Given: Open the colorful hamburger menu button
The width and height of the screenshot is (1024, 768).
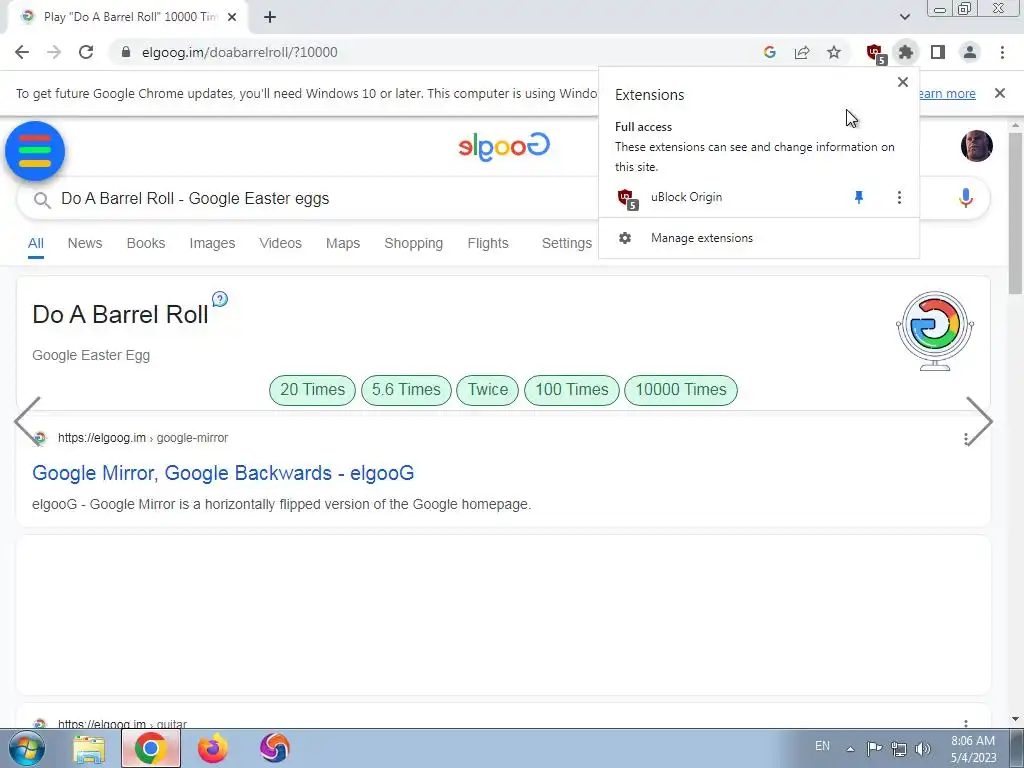Looking at the screenshot, I should pos(35,151).
